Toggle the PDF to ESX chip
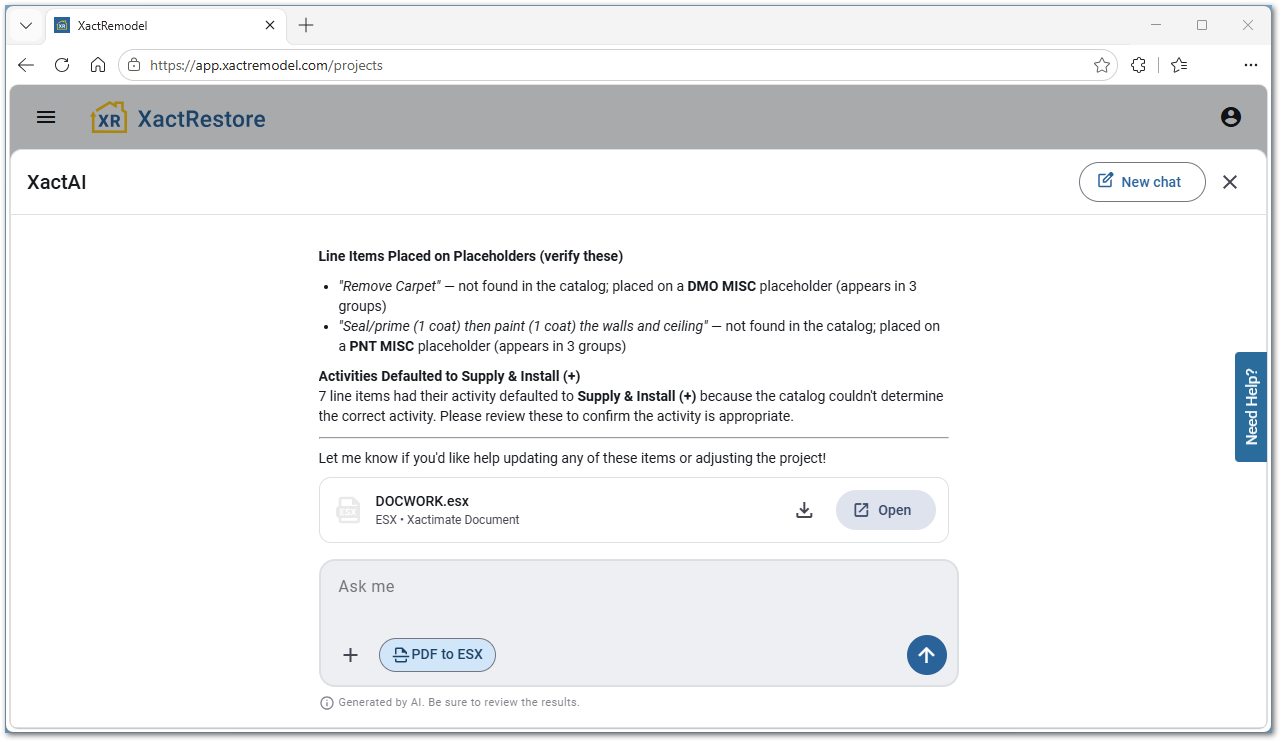Viewport: 1281px width, 742px height. (437, 655)
